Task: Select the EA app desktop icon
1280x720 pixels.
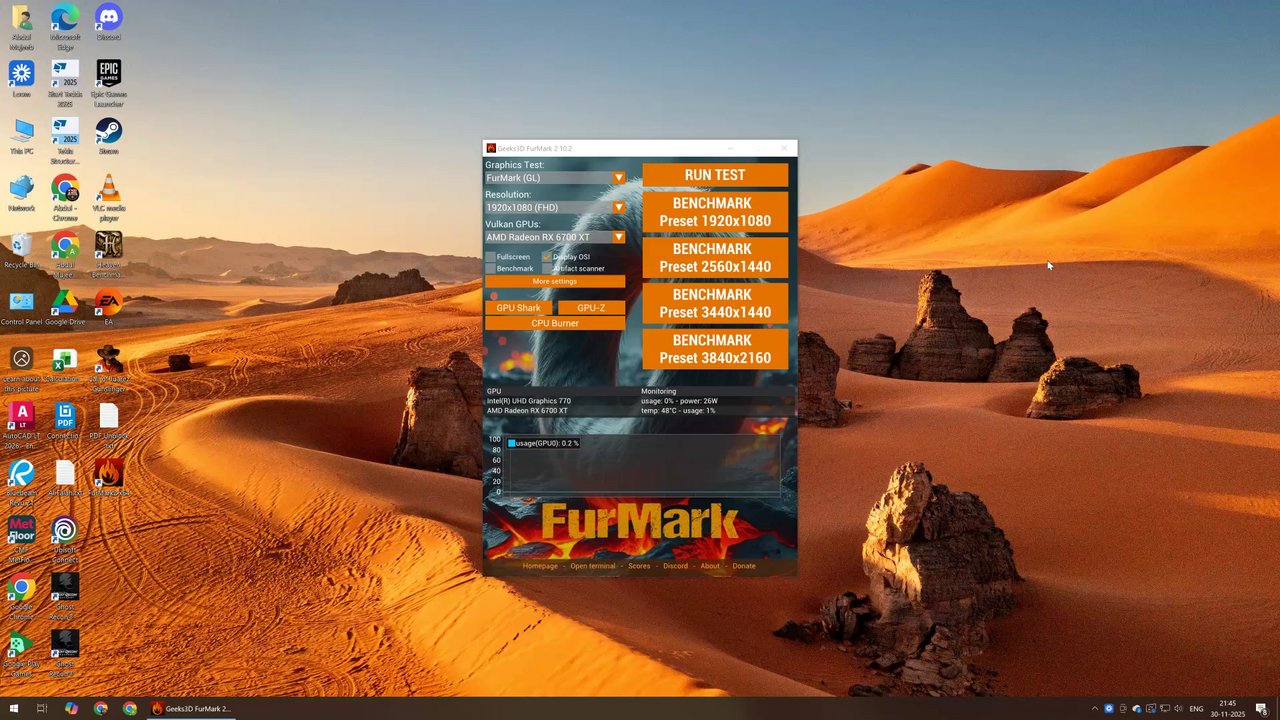Action: pyautogui.click(x=108, y=308)
